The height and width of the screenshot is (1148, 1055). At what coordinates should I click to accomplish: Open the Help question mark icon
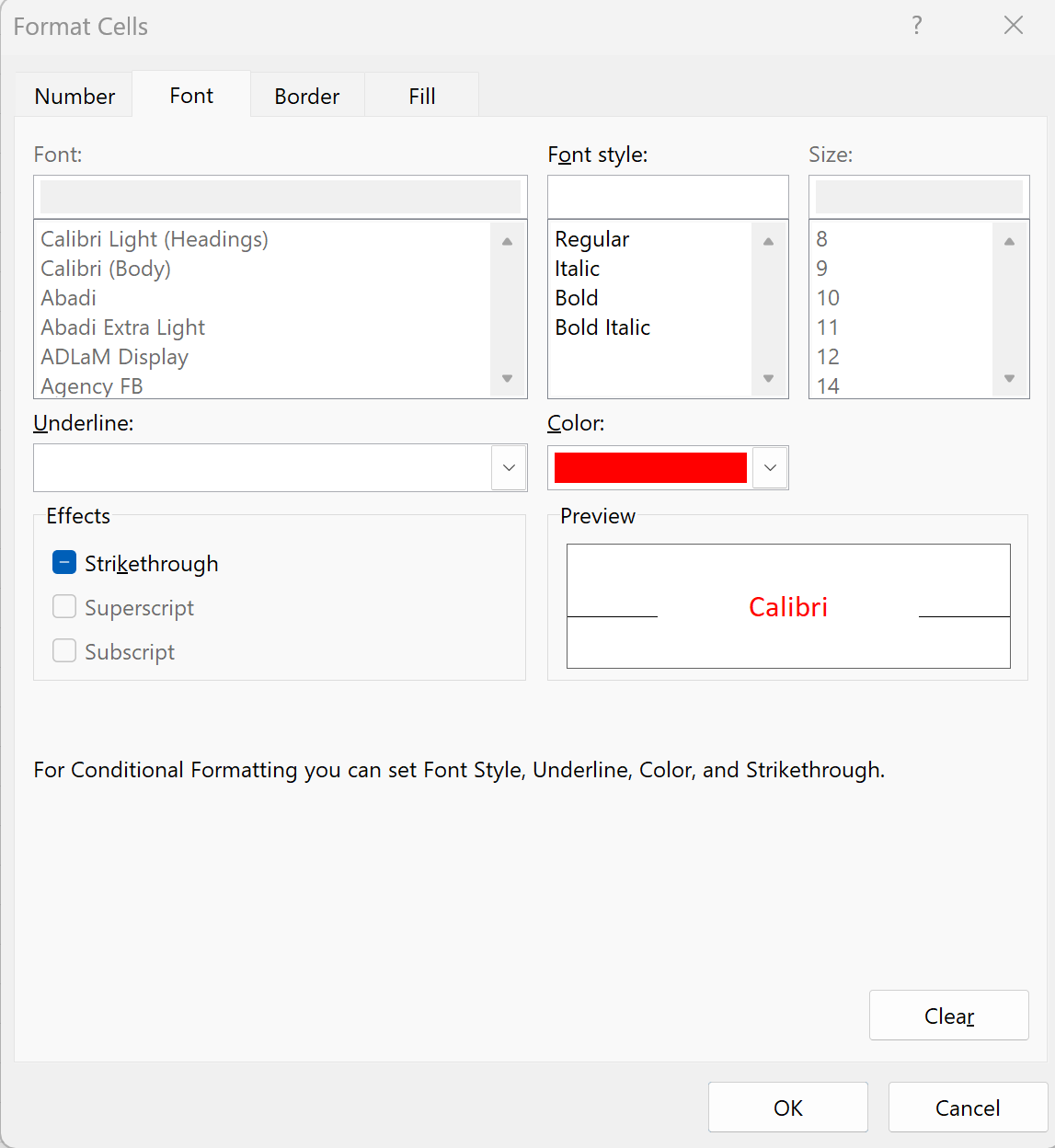click(x=916, y=26)
